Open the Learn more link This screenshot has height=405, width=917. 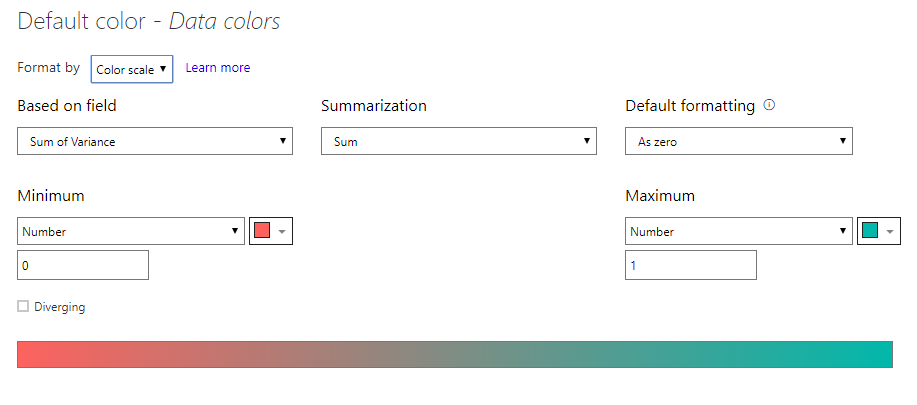[218, 68]
